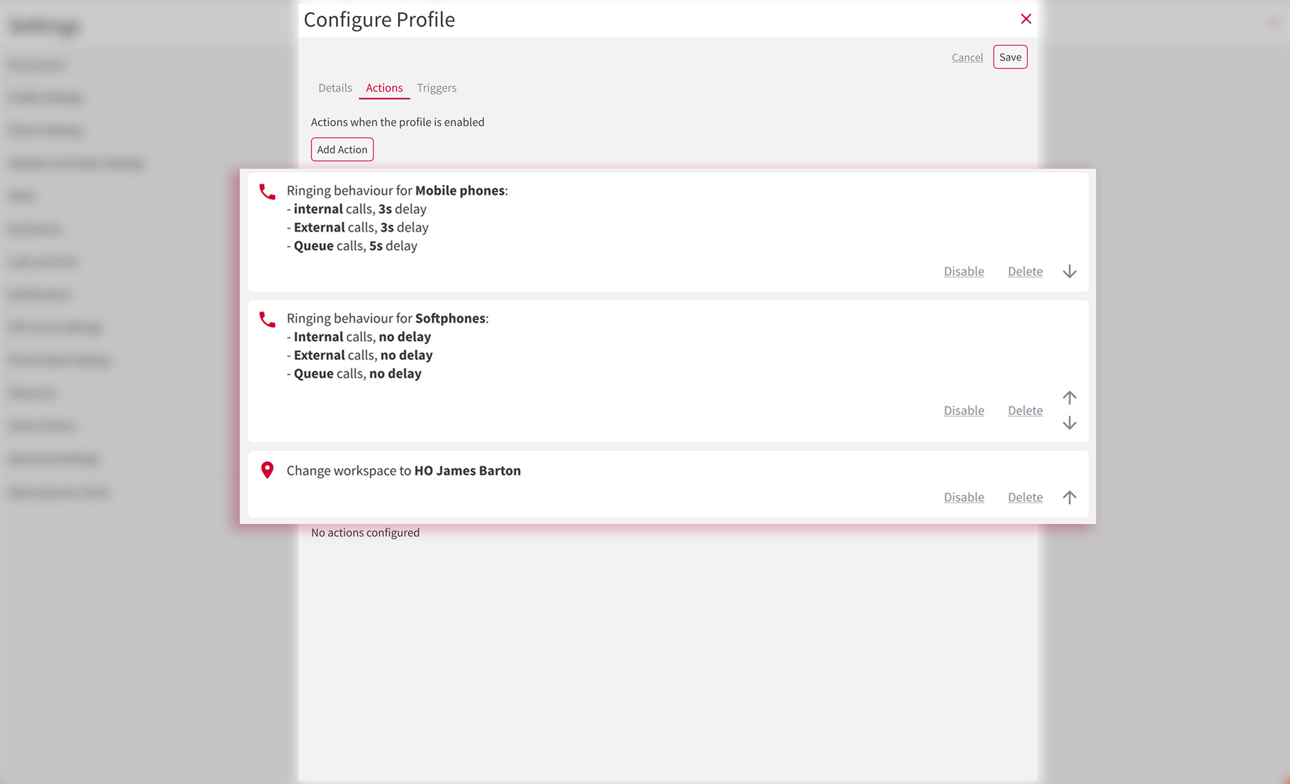Click the Mobile phones ringing phone icon
The image size is (1290, 784).
(267, 191)
